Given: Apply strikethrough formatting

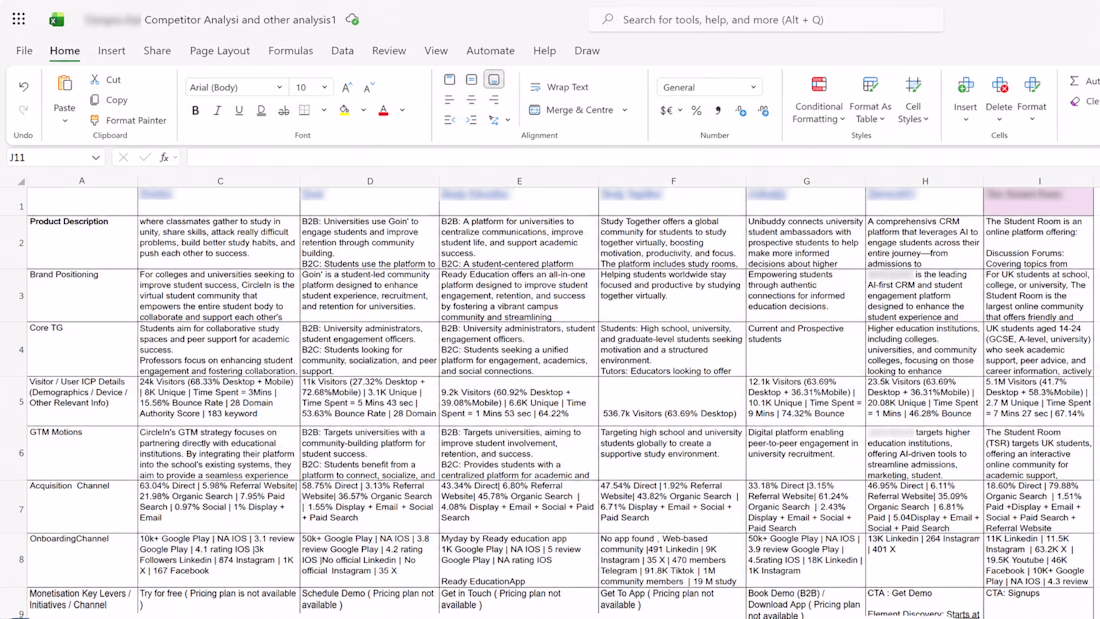Looking at the screenshot, I should tap(283, 110).
